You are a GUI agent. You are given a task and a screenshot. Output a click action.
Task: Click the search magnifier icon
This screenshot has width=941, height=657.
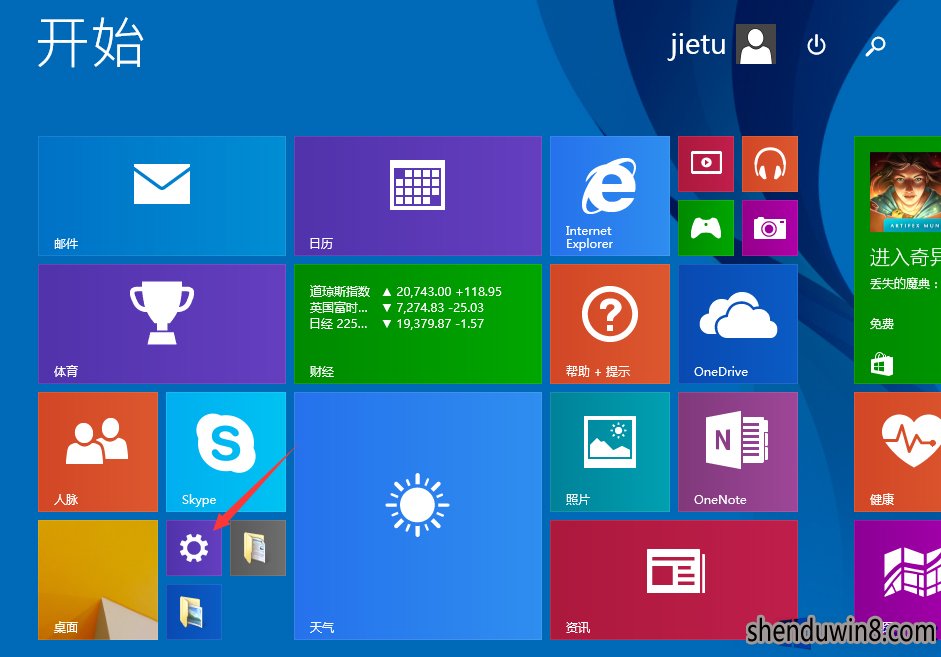pyautogui.click(x=876, y=46)
